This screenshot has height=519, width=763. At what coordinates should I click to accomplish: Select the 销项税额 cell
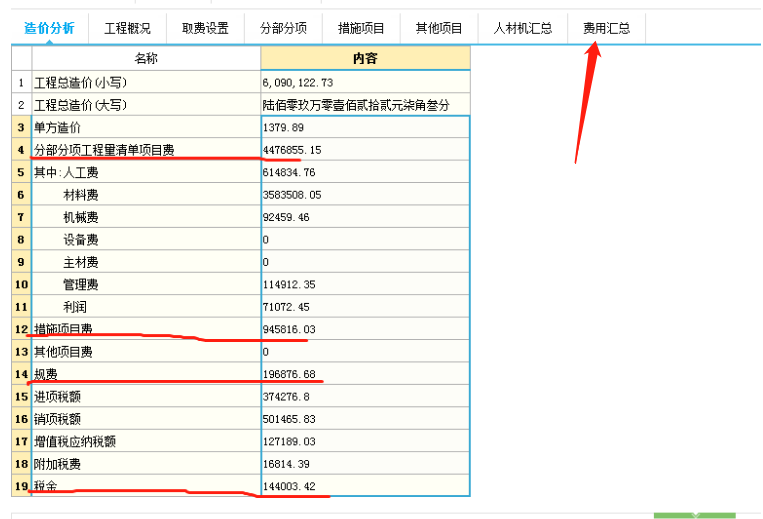(x=146, y=419)
